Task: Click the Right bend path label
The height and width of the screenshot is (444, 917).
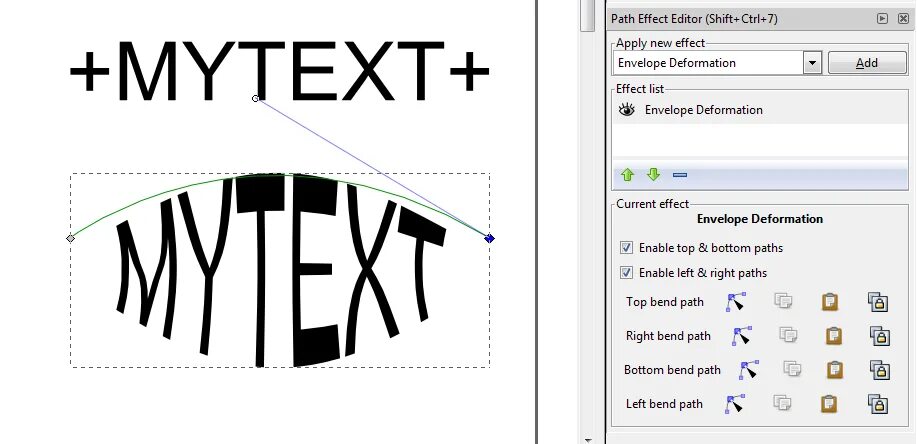Action: tap(668, 336)
